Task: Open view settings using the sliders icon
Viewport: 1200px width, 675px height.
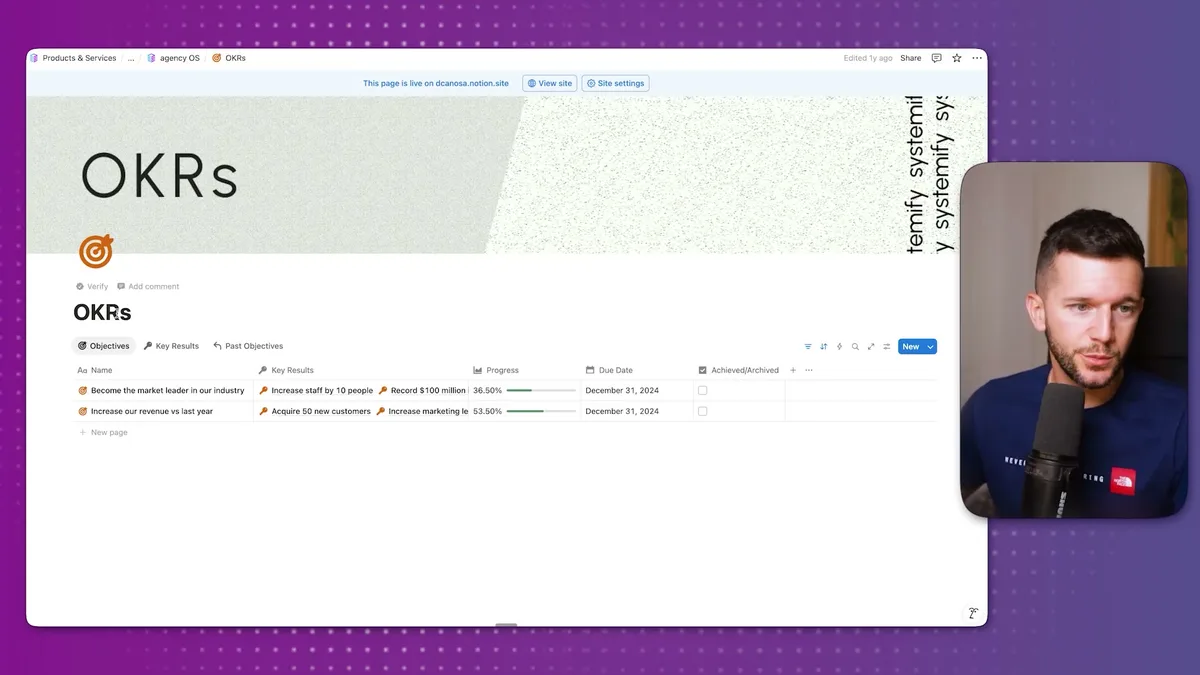Action: pos(886,346)
